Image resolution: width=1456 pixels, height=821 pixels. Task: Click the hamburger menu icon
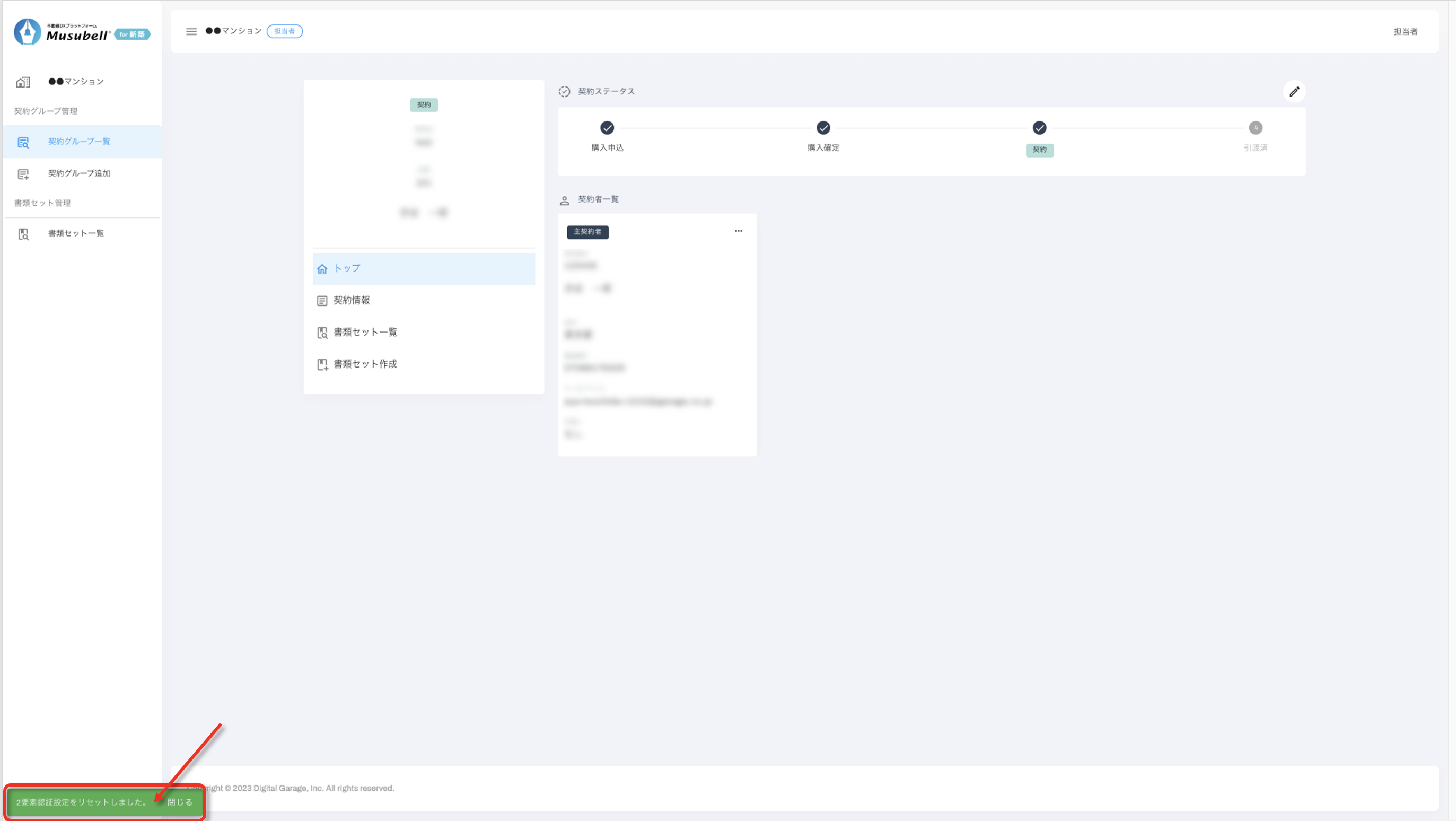tap(191, 32)
